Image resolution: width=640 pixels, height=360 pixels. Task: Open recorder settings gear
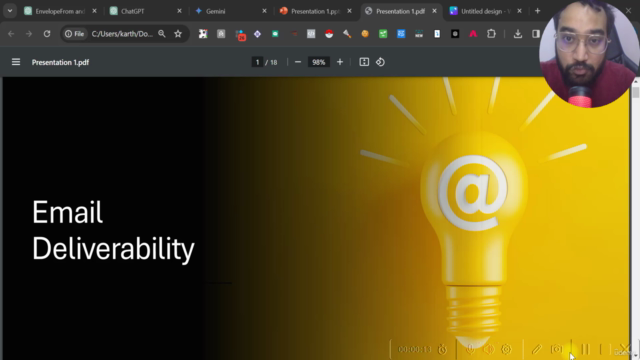[x=506, y=349]
